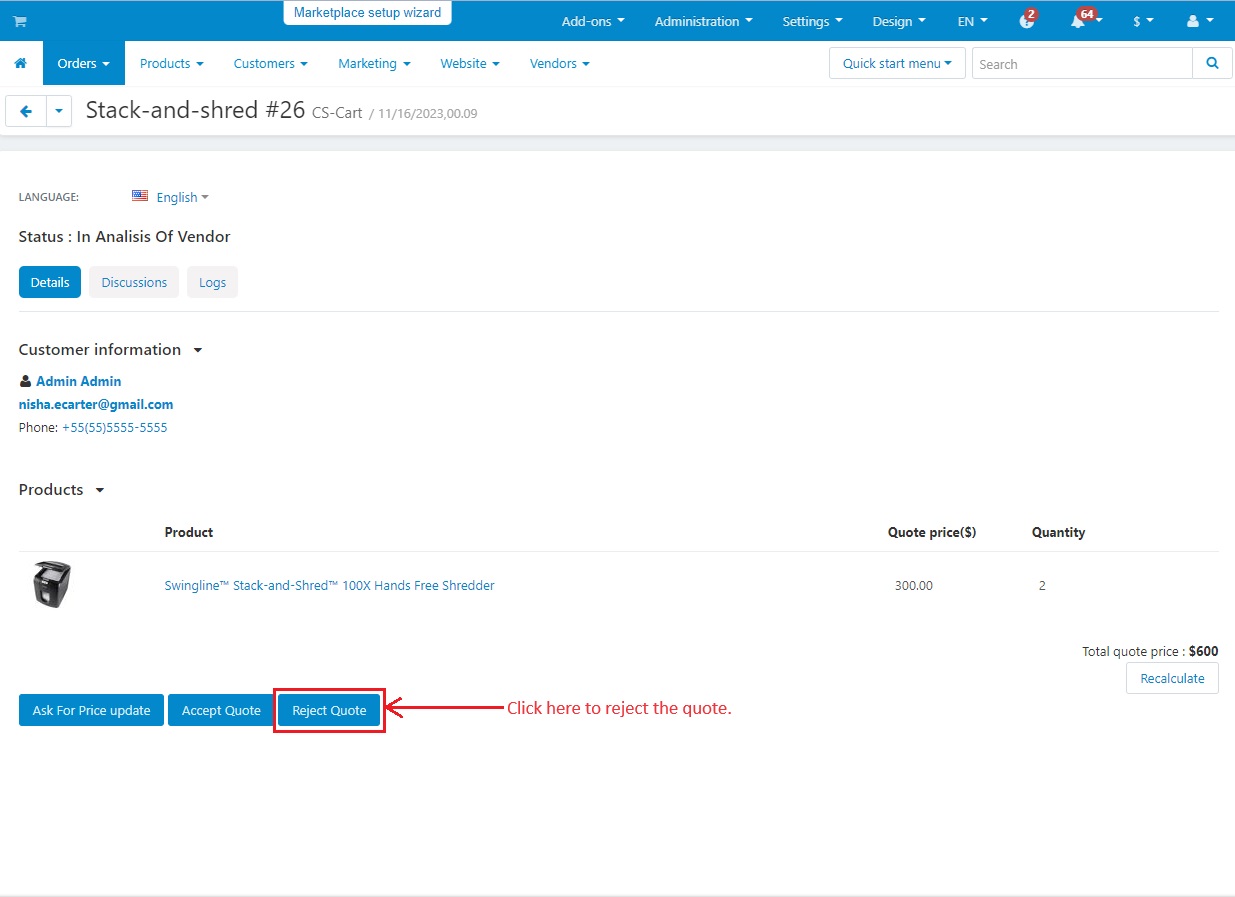Expand the Quick start menu
Screen dimensions: 1235x897
point(897,63)
